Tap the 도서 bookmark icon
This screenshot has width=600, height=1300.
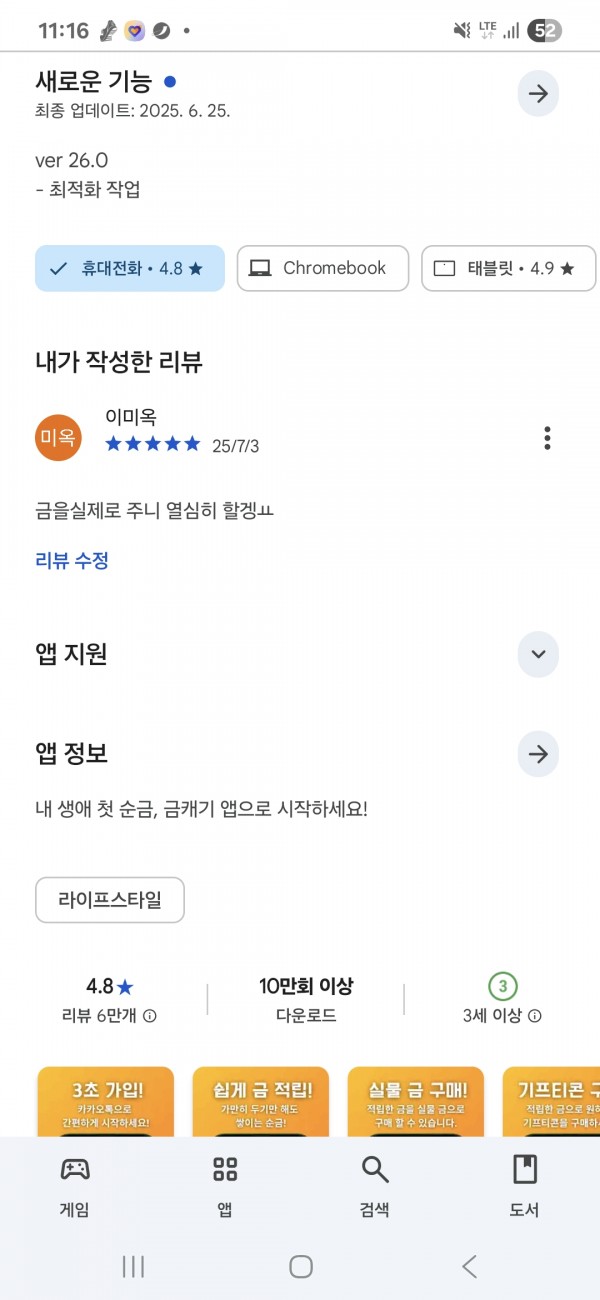click(524, 1169)
